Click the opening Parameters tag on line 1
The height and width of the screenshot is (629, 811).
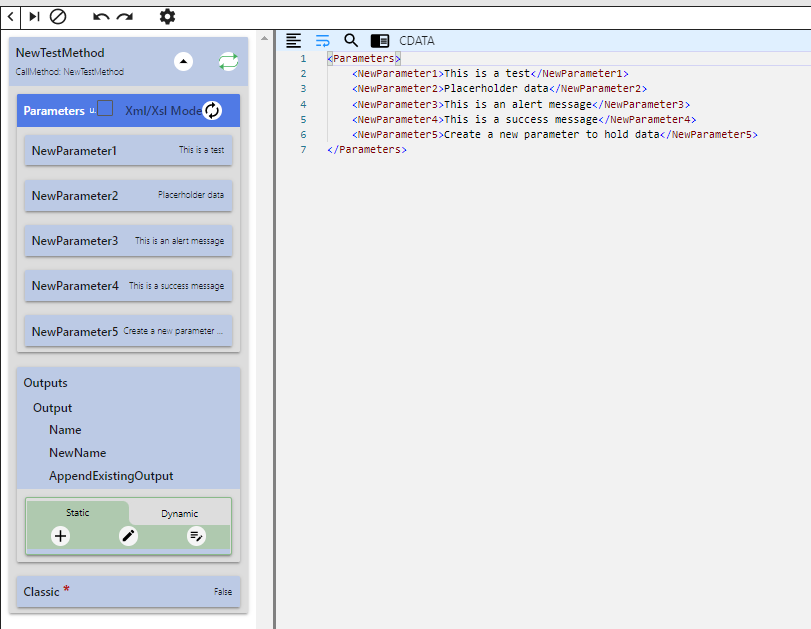(x=364, y=58)
